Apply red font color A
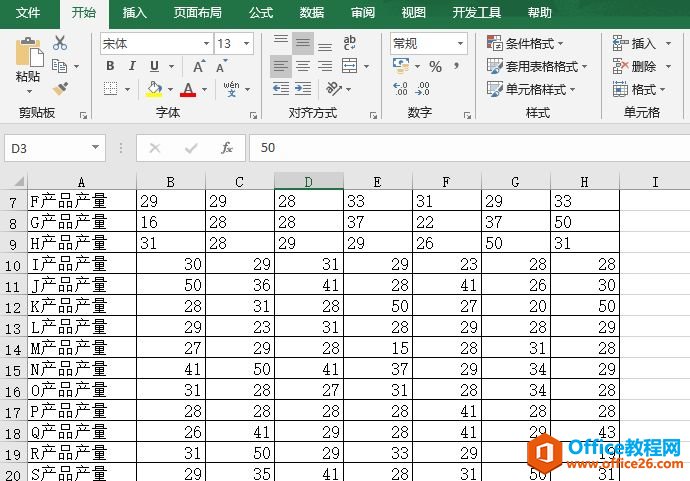 coord(188,89)
